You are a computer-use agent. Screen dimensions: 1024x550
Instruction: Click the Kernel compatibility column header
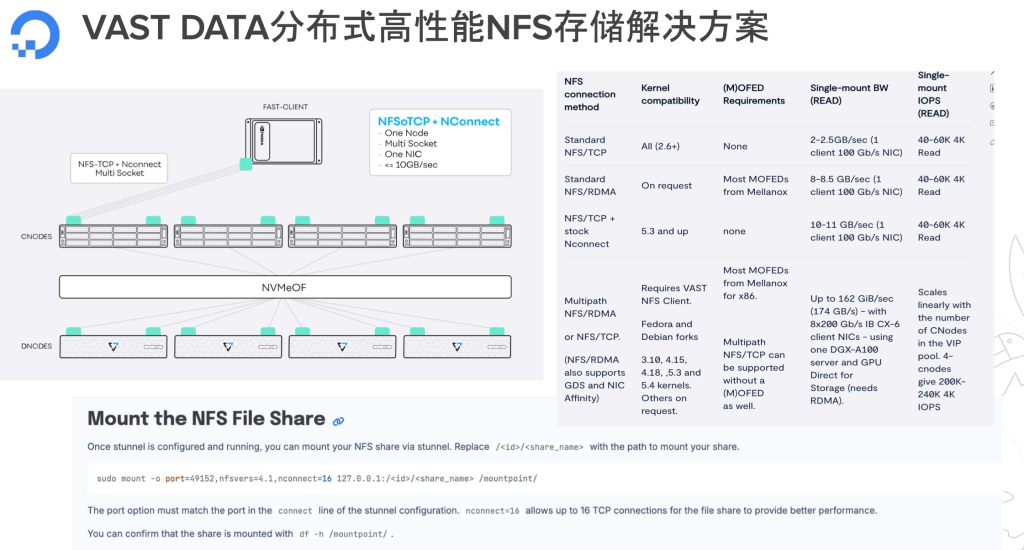coord(670,94)
